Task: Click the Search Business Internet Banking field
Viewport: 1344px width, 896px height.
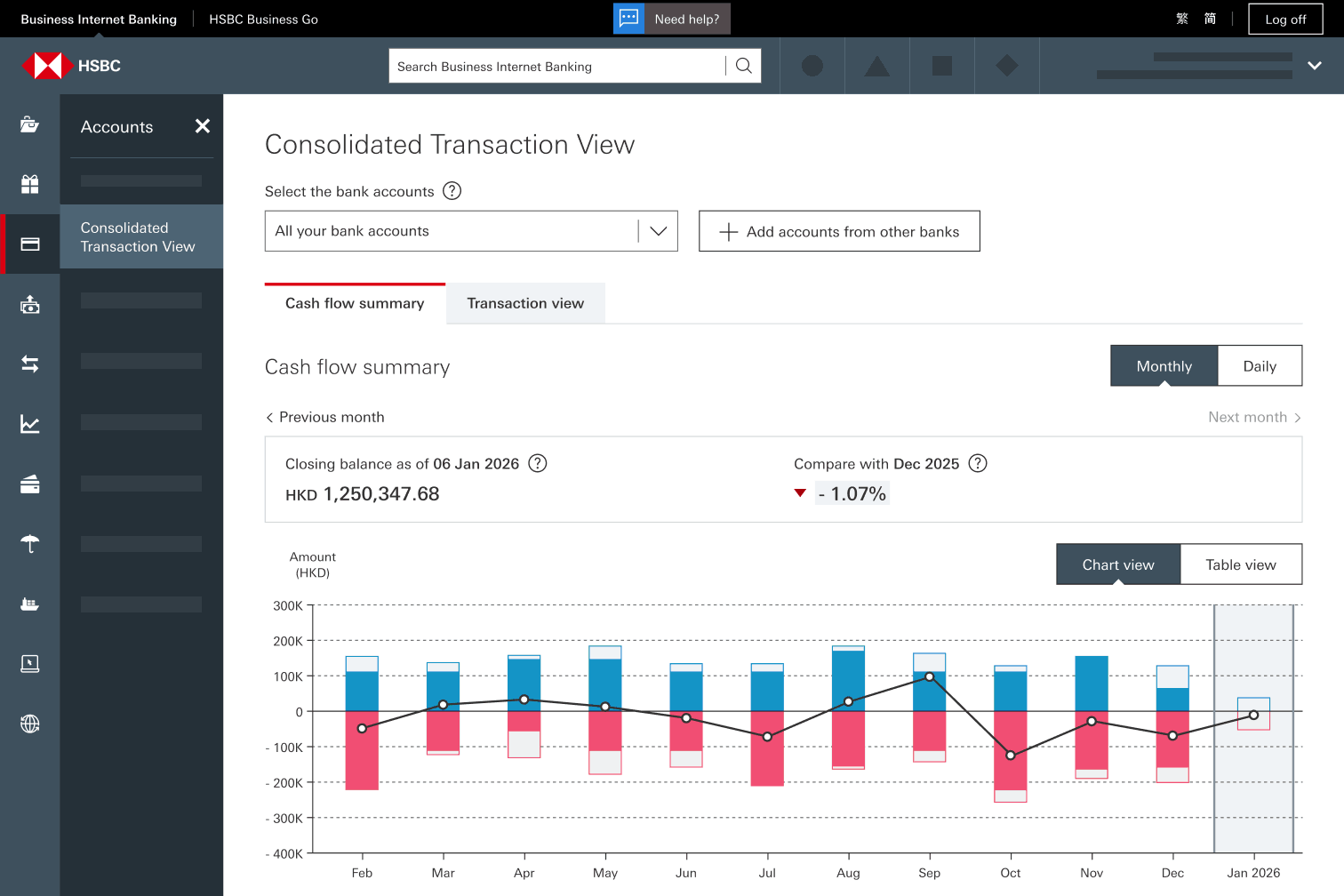Action: 557,66
